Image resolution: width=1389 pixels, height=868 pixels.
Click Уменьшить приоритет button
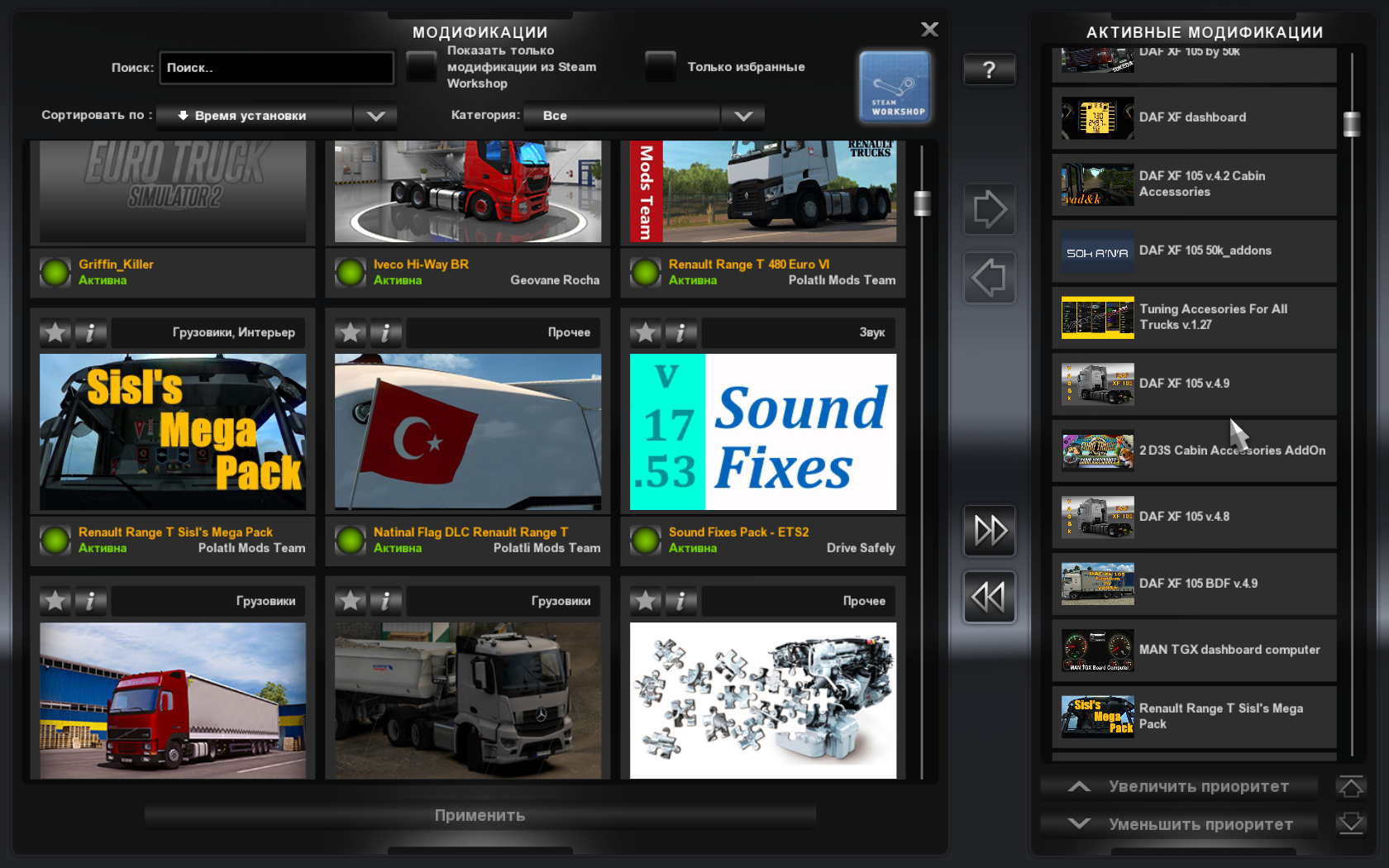[x=1180, y=824]
